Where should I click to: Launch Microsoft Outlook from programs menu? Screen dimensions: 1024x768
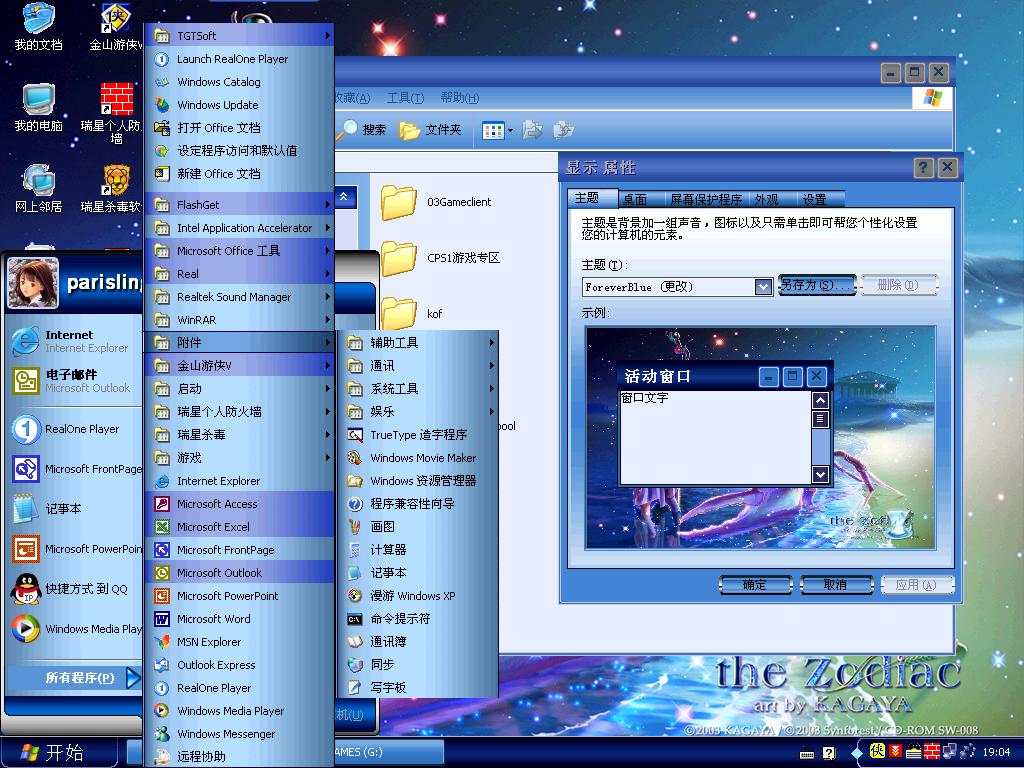click(239, 573)
